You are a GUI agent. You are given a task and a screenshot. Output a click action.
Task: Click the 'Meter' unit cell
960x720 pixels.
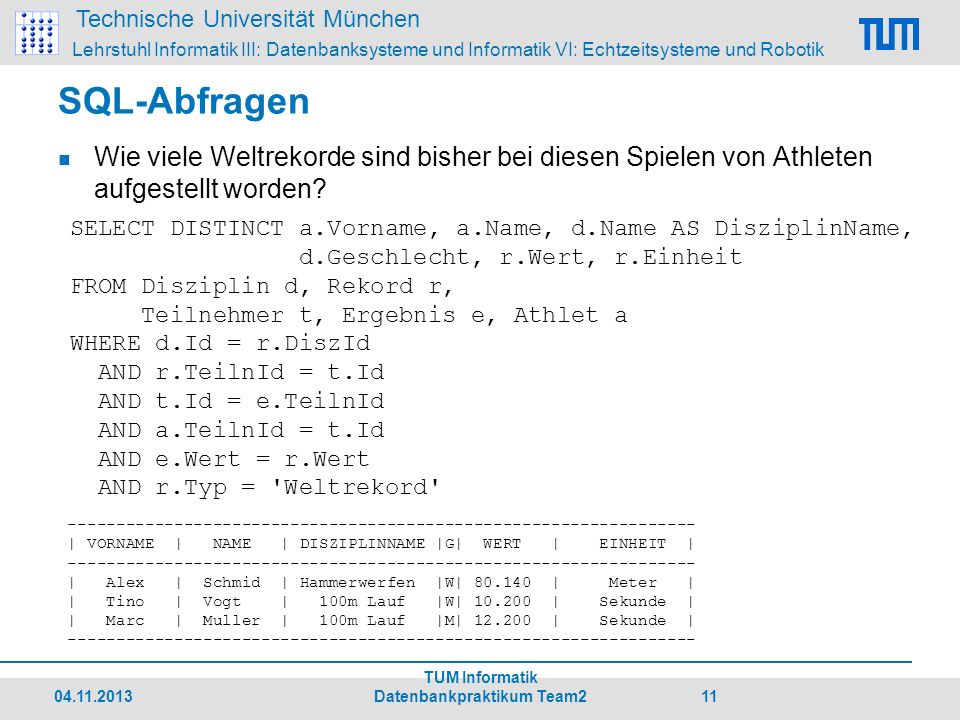click(x=632, y=582)
